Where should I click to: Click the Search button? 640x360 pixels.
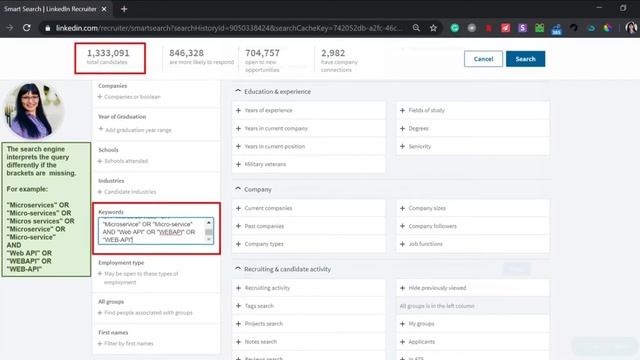pos(525,59)
